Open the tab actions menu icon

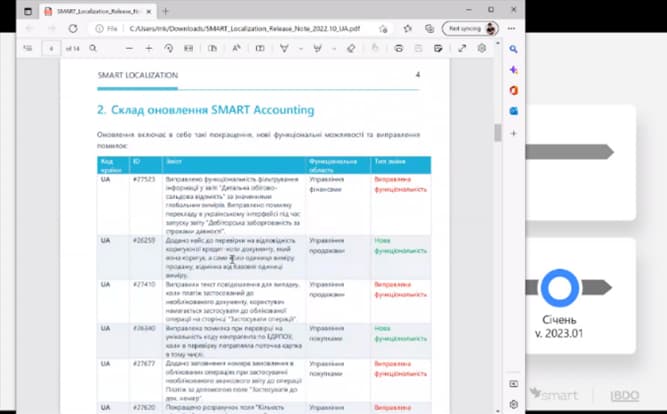[x=28, y=11]
